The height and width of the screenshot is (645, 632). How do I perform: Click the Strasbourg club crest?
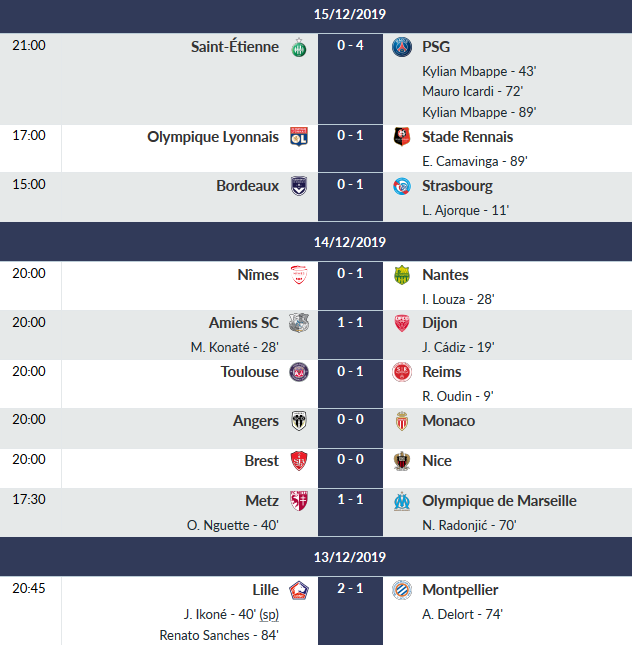402,187
